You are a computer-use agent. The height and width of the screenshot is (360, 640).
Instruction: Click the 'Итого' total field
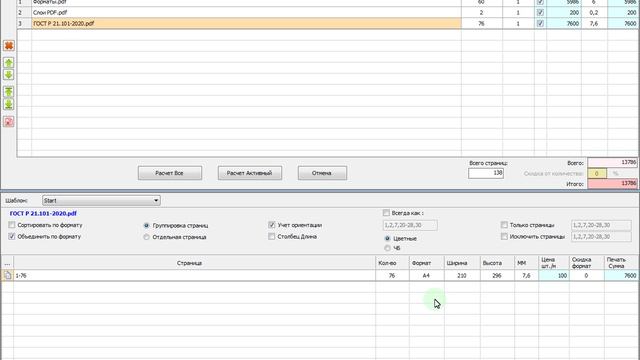tap(613, 184)
